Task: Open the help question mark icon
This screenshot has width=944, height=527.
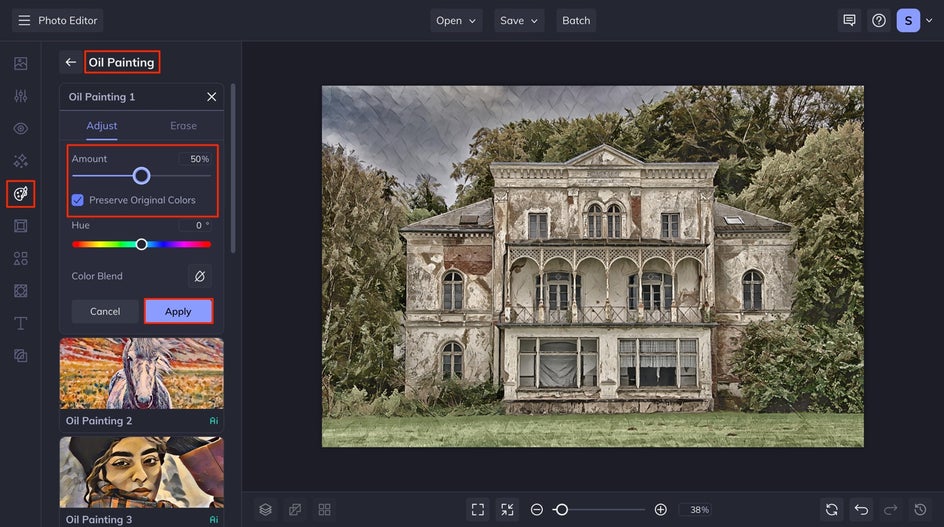Action: pyautogui.click(x=879, y=20)
